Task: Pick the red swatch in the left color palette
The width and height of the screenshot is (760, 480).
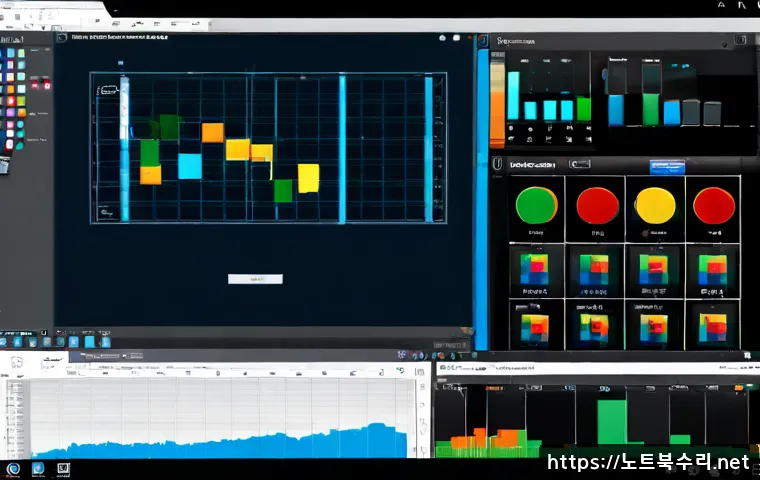Action: tap(10, 101)
